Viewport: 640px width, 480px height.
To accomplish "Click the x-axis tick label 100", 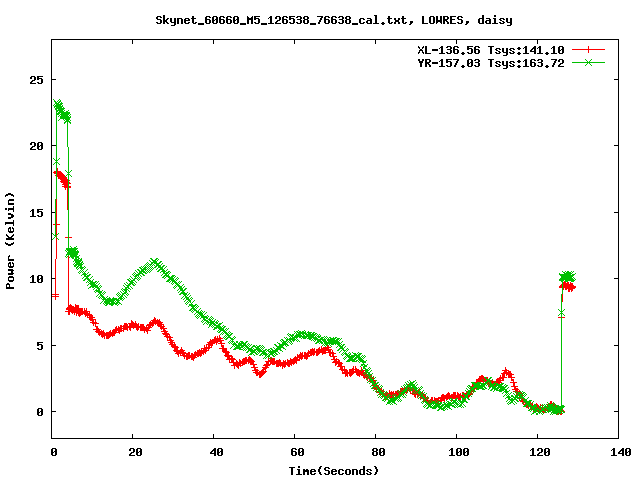I will 459,452.
